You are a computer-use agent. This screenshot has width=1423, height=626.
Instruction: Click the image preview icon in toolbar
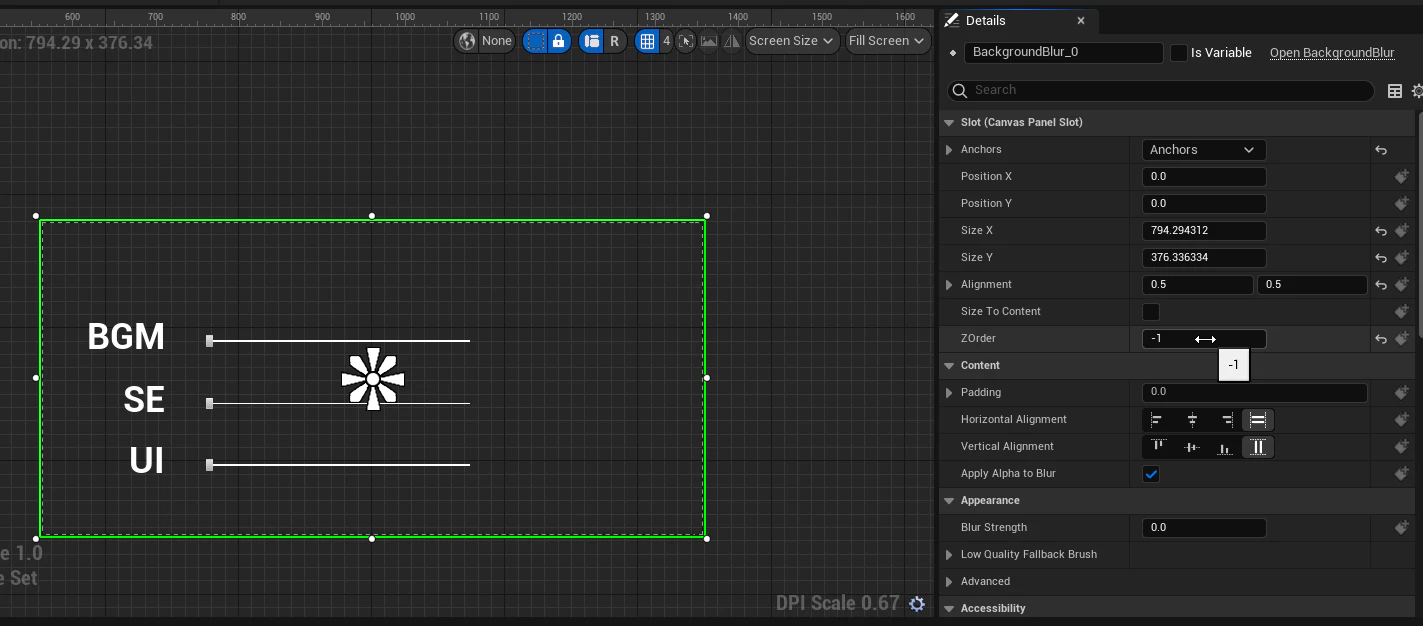709,41
